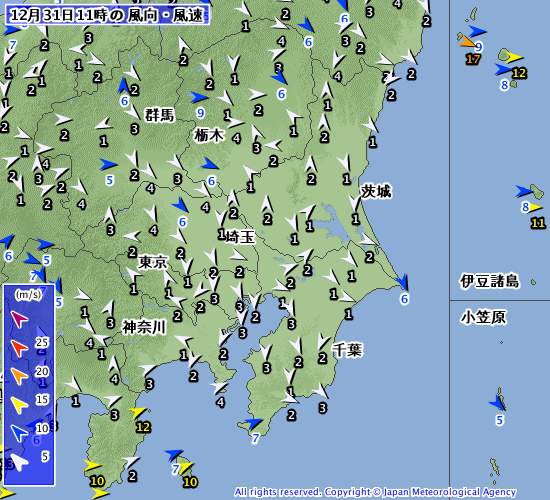Click blue arrow valued 8 beside yellow 11
550x500 pixels.
[524, 192]
